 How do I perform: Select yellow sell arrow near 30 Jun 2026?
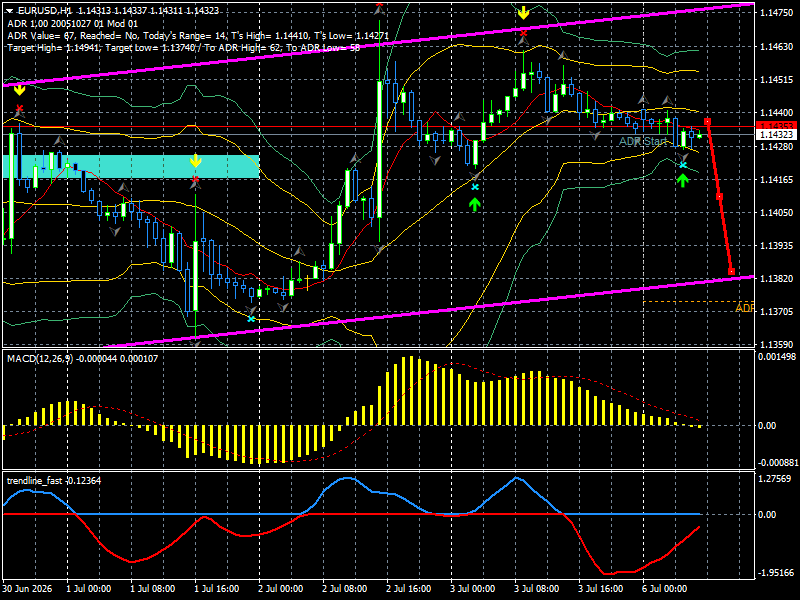coord(19,90)
